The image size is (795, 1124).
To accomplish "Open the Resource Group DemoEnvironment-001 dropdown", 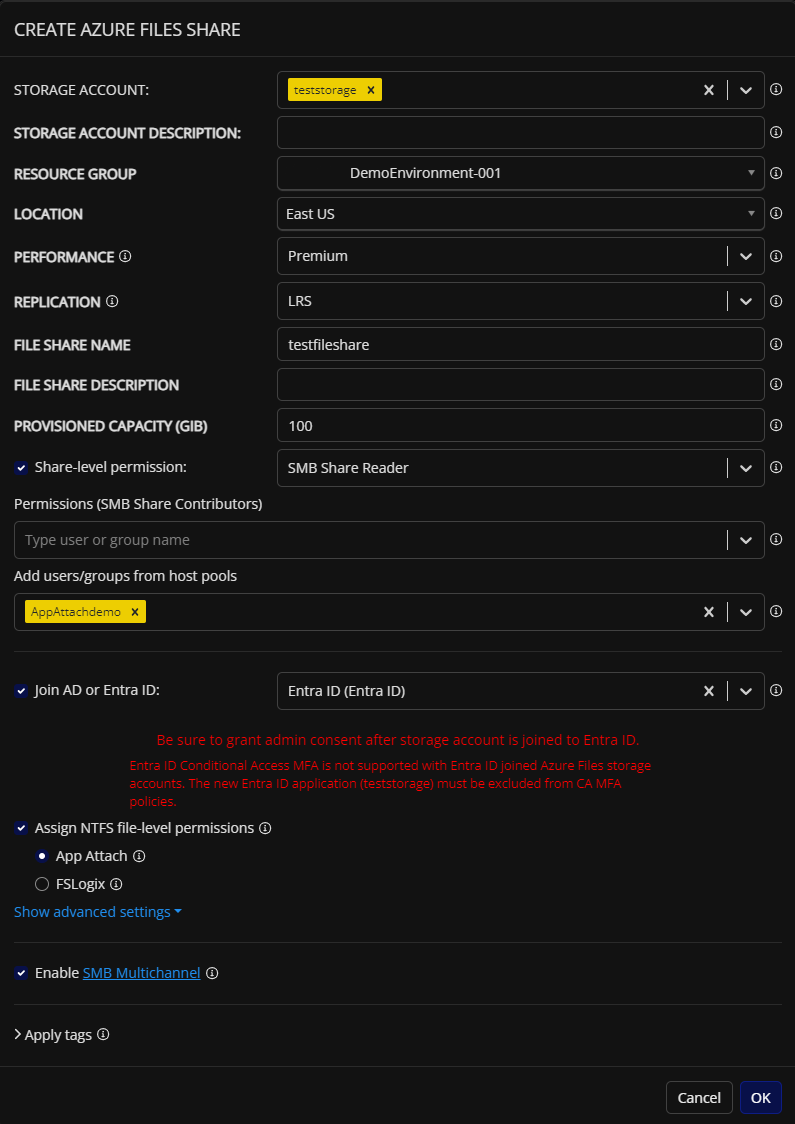I will 520,173.
